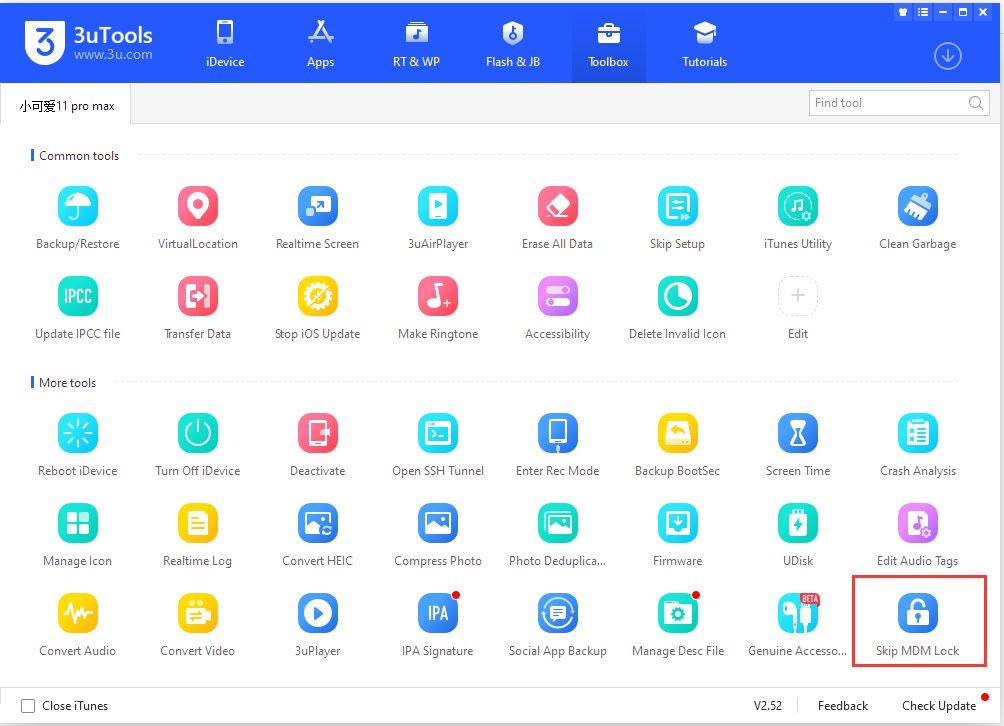Open the Make Ringtone tool
This screenshot has height=726, width=1004.
(438, 308)
